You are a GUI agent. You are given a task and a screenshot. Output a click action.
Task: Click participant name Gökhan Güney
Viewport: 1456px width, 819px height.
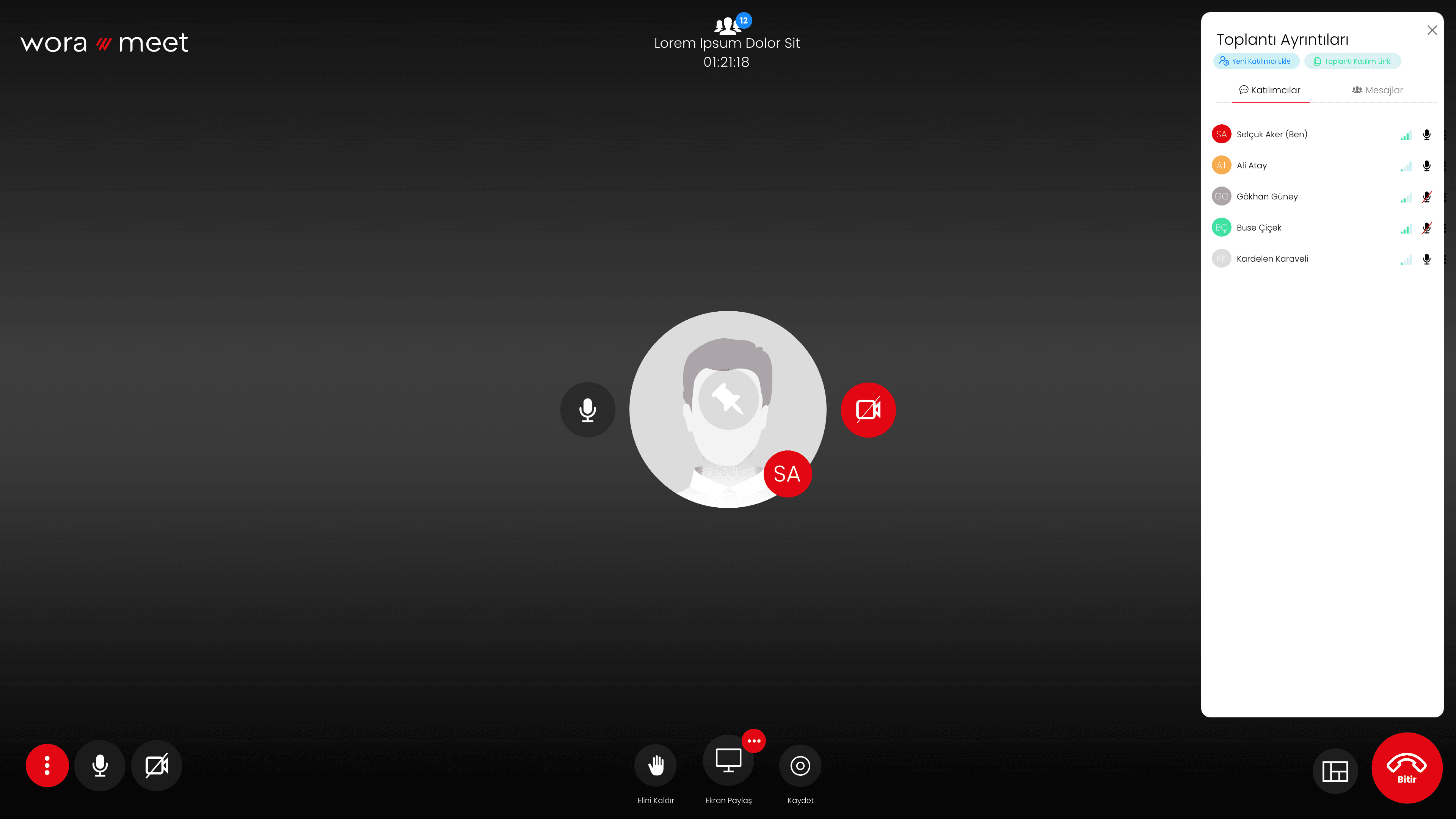[1267, 197]
